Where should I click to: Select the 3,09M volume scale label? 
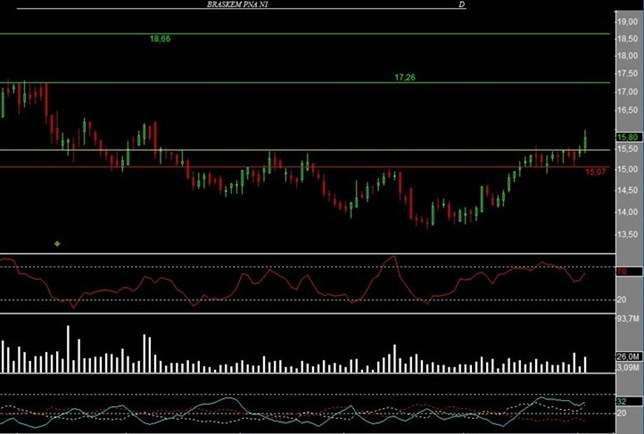pos(627,368)
